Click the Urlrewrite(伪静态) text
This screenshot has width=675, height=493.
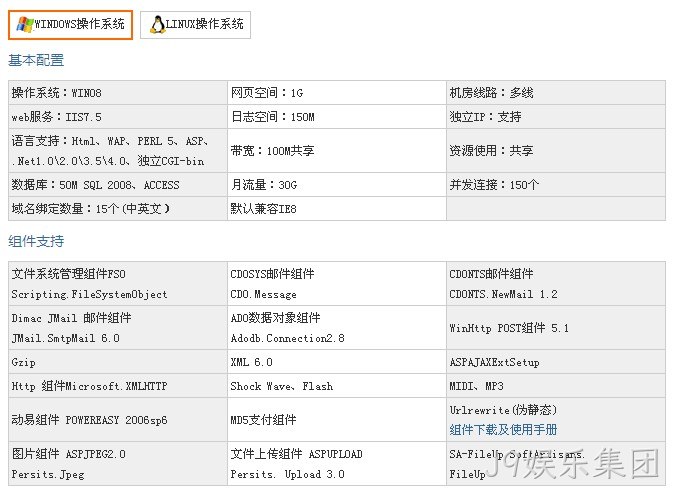pos(503,410)
